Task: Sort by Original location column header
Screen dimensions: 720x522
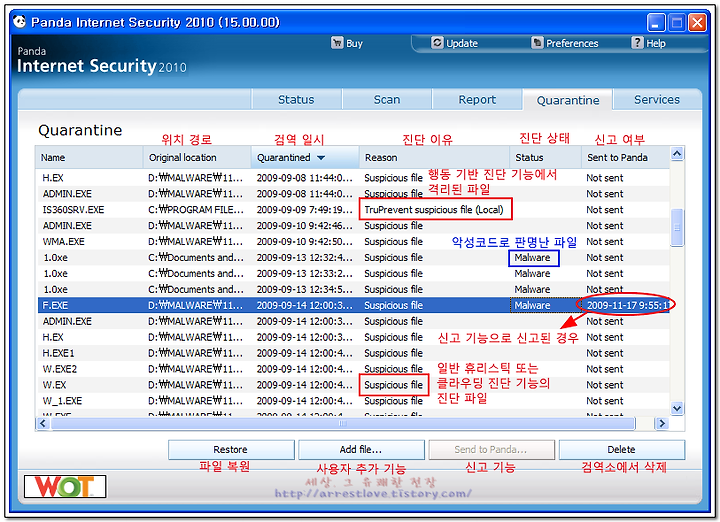Action: click(x=197, y=157)
